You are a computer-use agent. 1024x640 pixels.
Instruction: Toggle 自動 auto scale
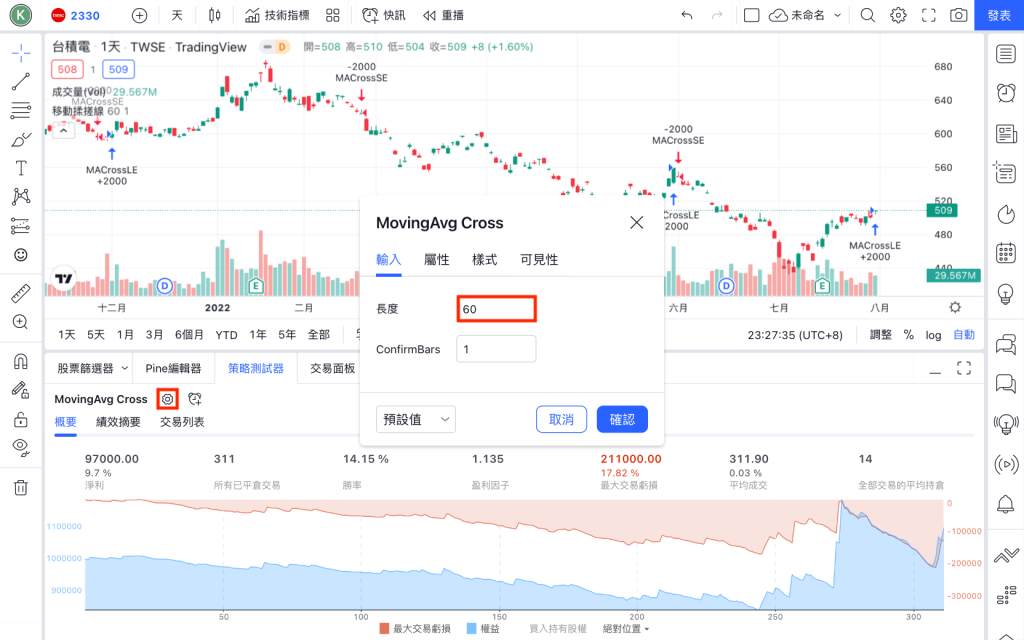[x=964, y=335]
